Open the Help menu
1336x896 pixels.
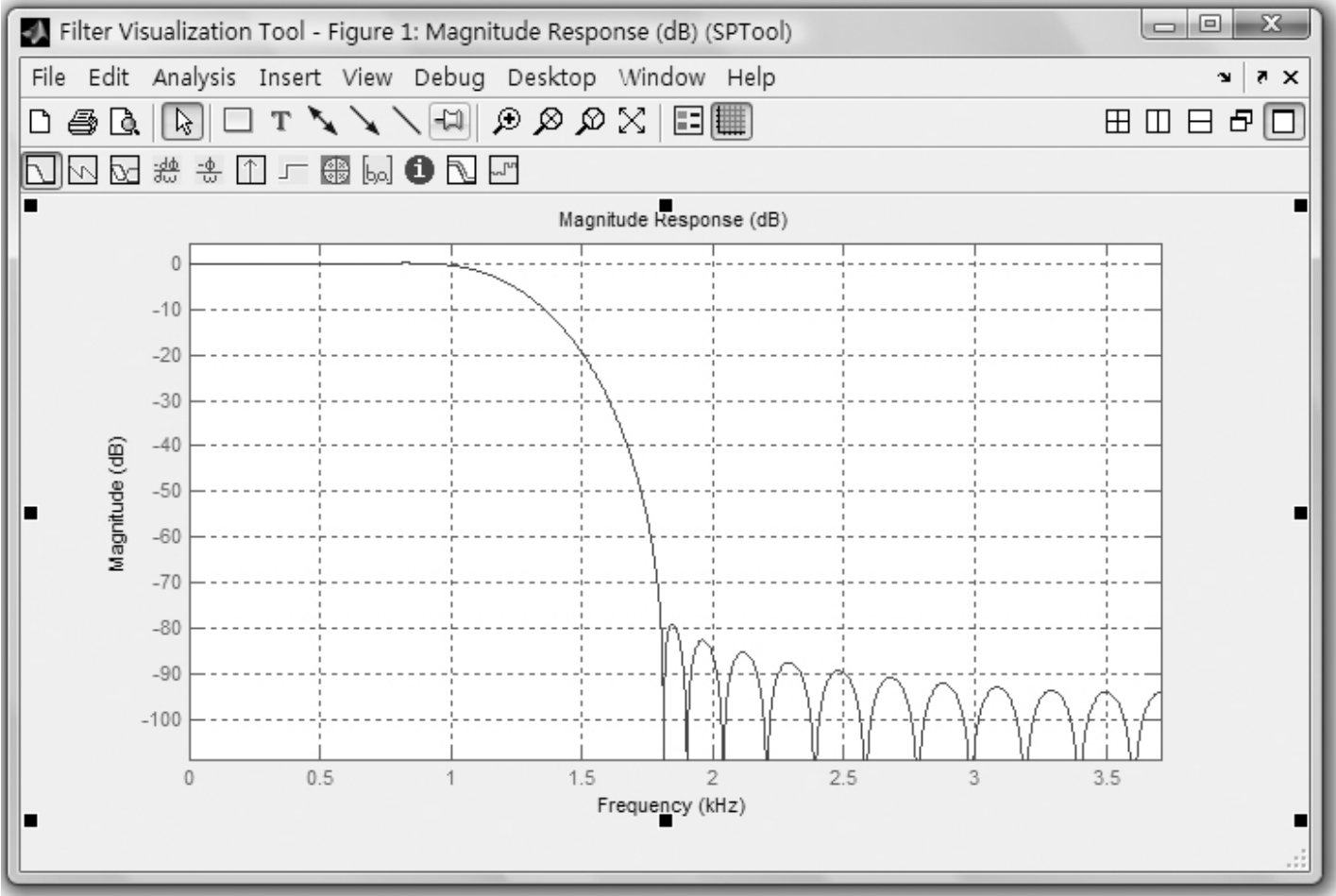point(751,77)
